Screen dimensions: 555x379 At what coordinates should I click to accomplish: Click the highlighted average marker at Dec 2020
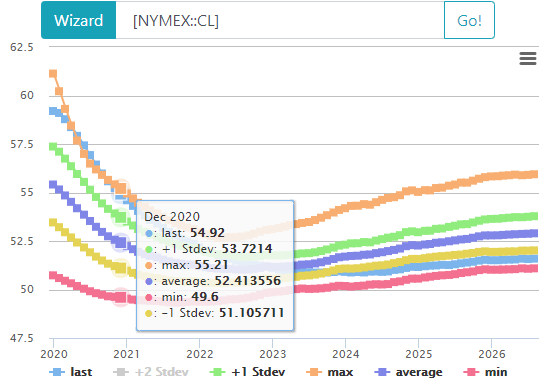pyautogui.click(x=121, y=242)
